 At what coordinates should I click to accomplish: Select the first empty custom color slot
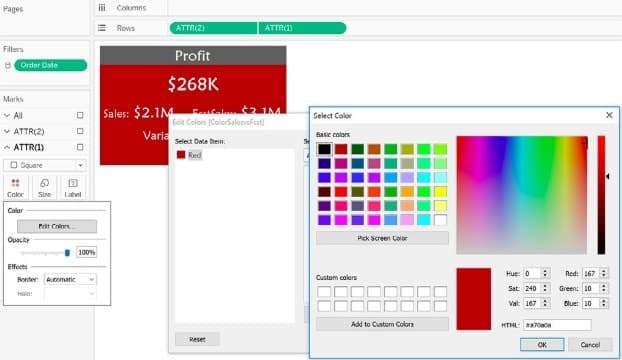point(324,292)
